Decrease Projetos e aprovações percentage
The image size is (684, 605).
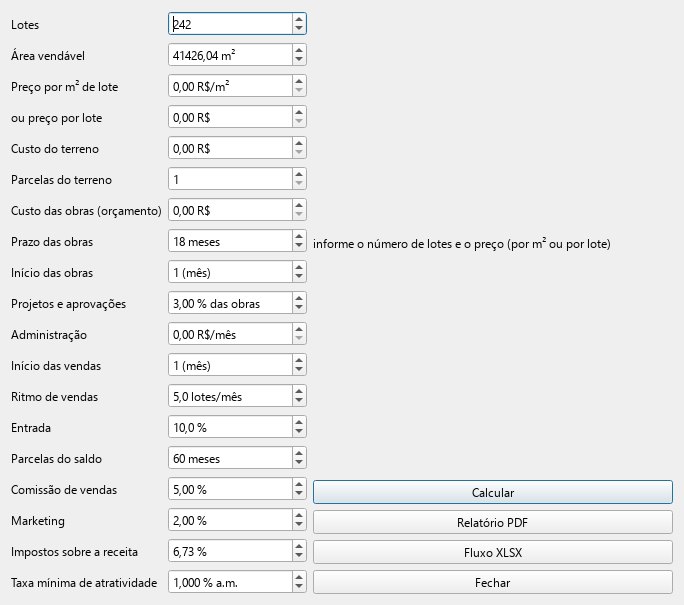coord(299,308)
